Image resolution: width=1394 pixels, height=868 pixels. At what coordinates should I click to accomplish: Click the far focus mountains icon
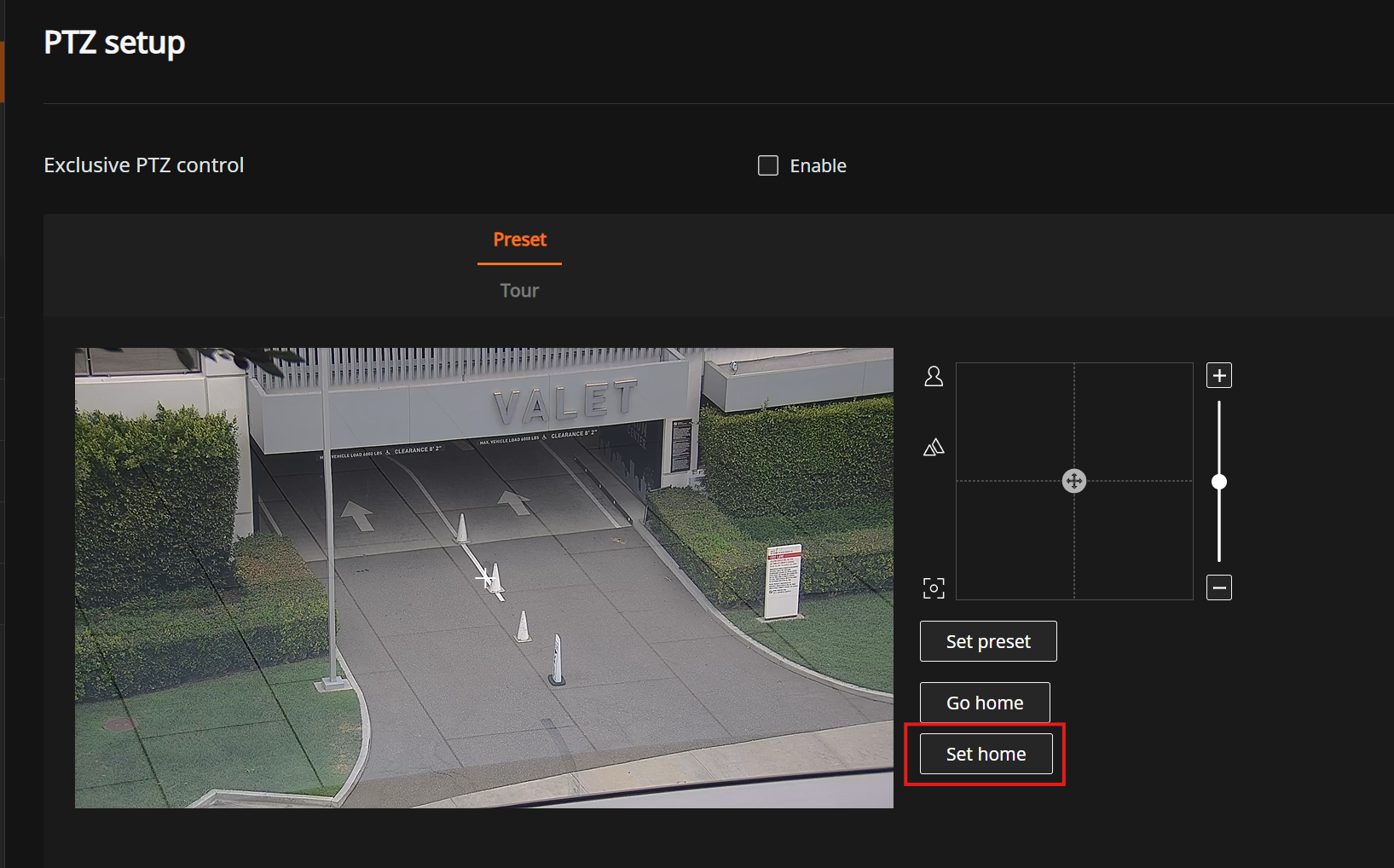tap(934, 448)
